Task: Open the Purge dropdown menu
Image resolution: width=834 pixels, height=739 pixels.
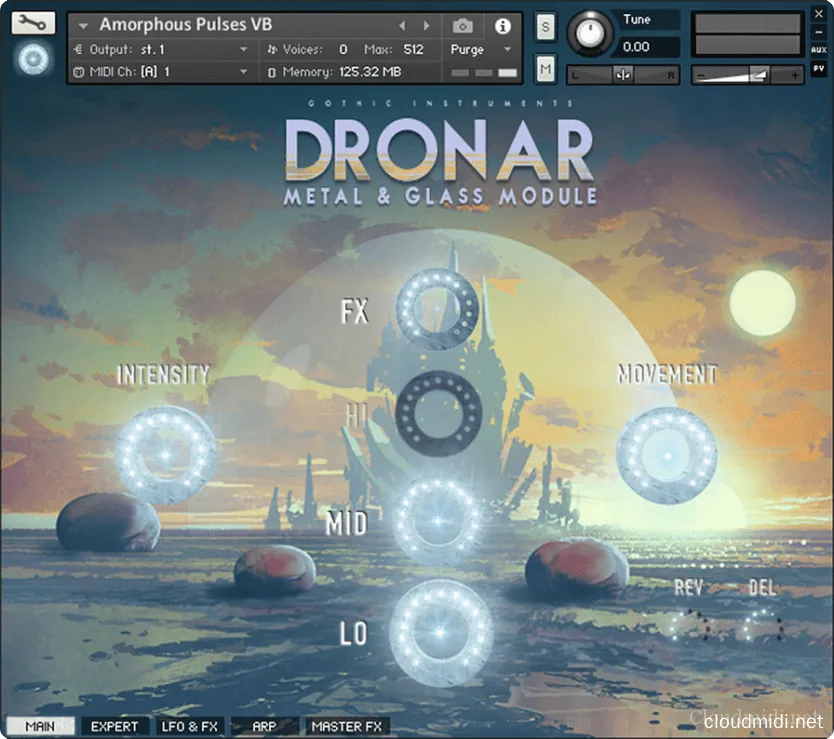Action: (482, 49)
